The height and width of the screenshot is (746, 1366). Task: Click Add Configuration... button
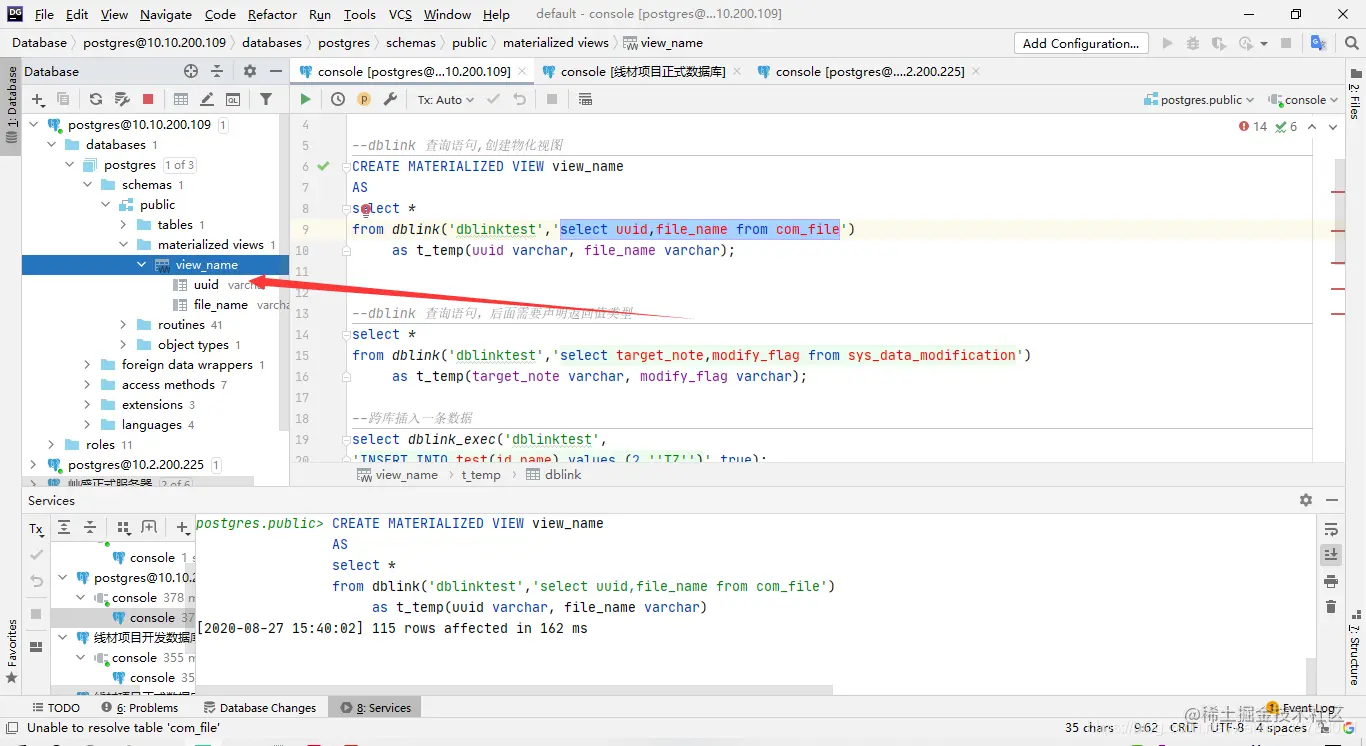pyautogui.click(x=1080, y=43)
